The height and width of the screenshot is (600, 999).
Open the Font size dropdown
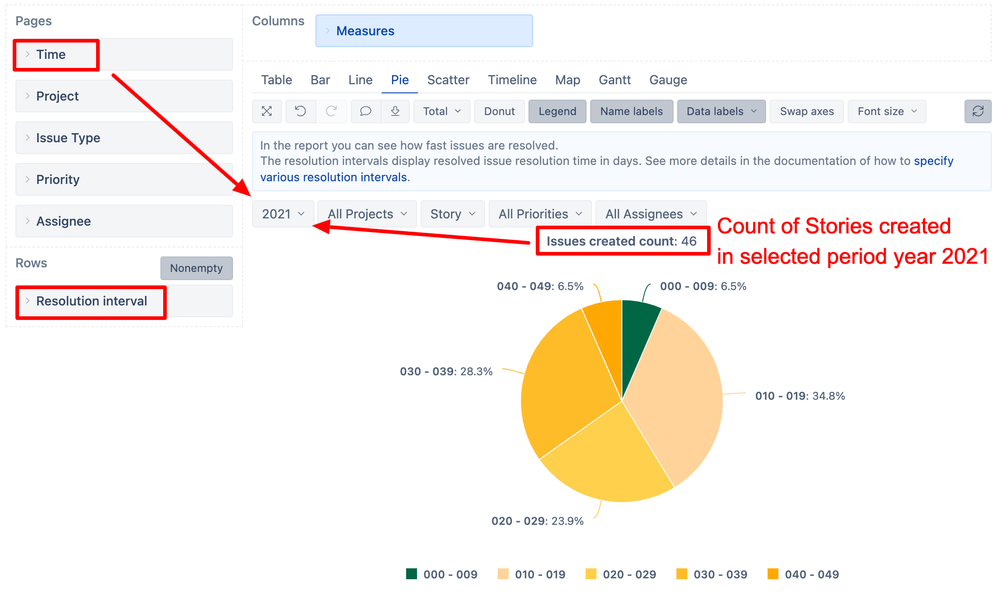887,112
